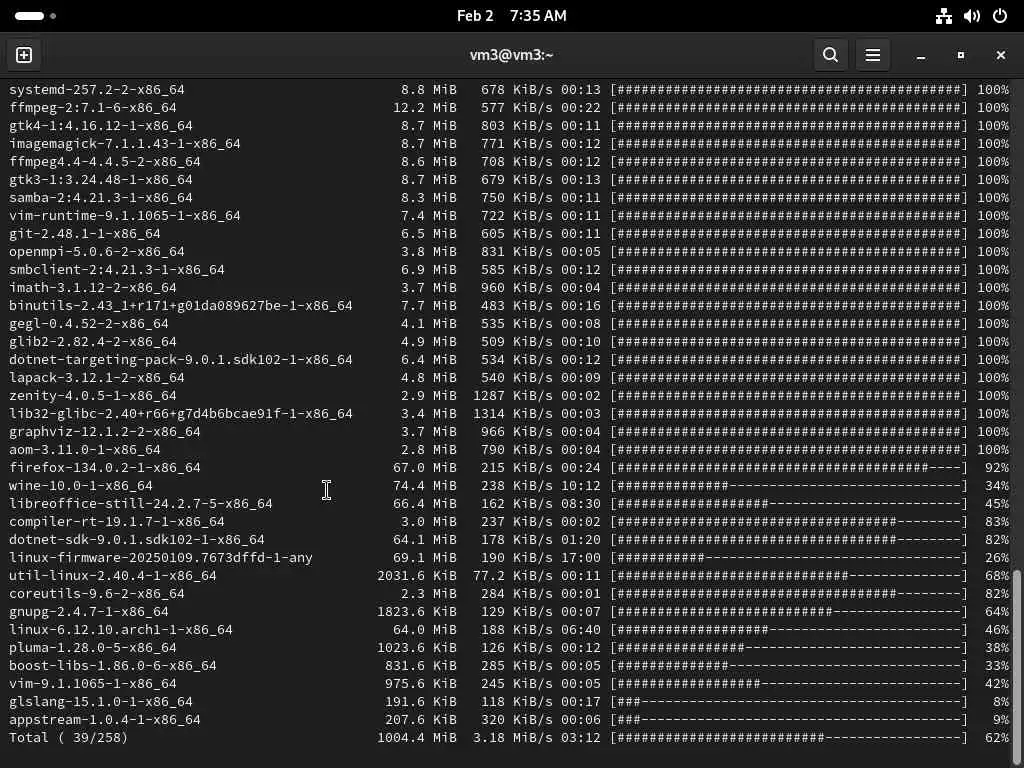Click the coreutils-9.6-2-x86_64 name

(x=97, y=594)
